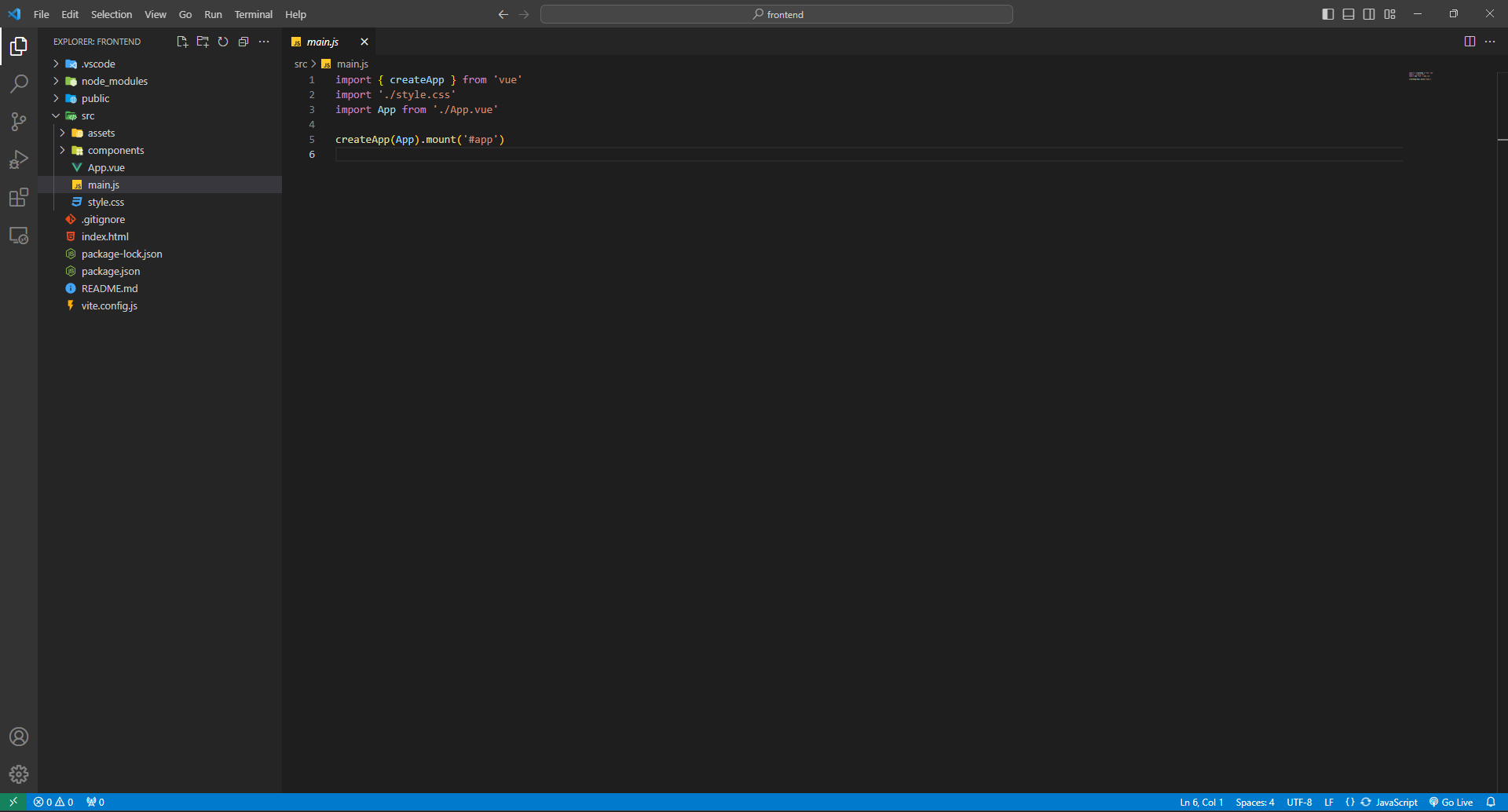The width and height of the screenshot is (1508, 812).
Task: Collapse the src folder
Action: [x=87, y=115]
